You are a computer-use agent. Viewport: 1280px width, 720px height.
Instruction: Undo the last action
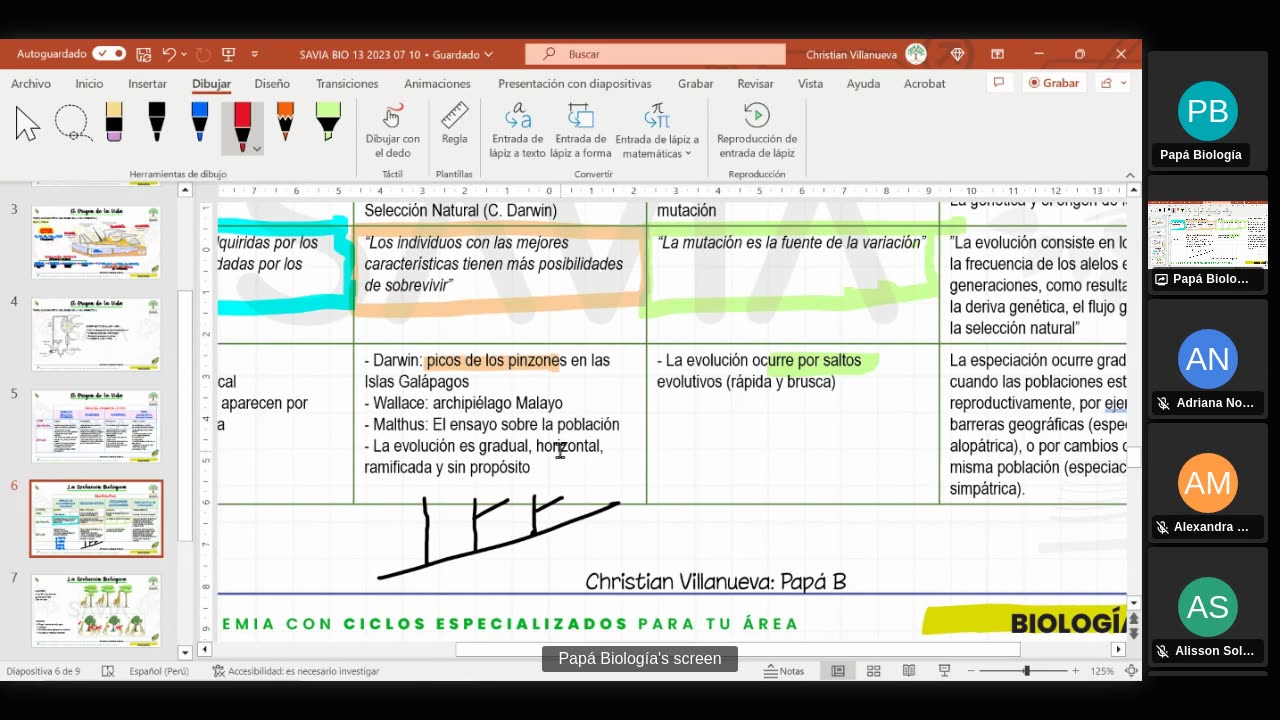pyautogui.click(x=169, y=54)
